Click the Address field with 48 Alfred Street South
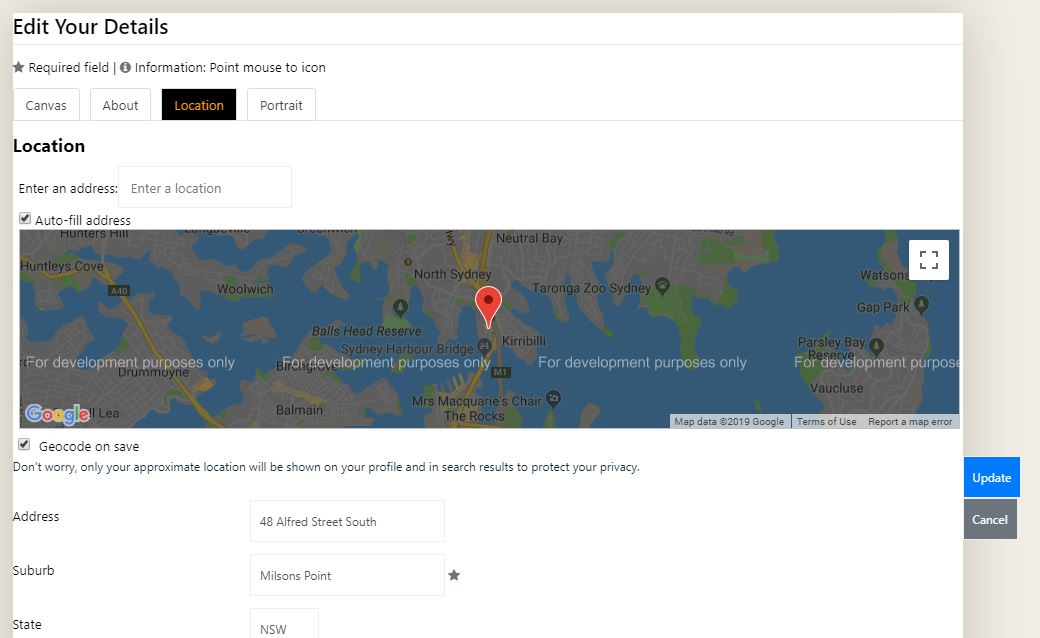The height and width of the screenshot is (638, 1040). (347, 521)
